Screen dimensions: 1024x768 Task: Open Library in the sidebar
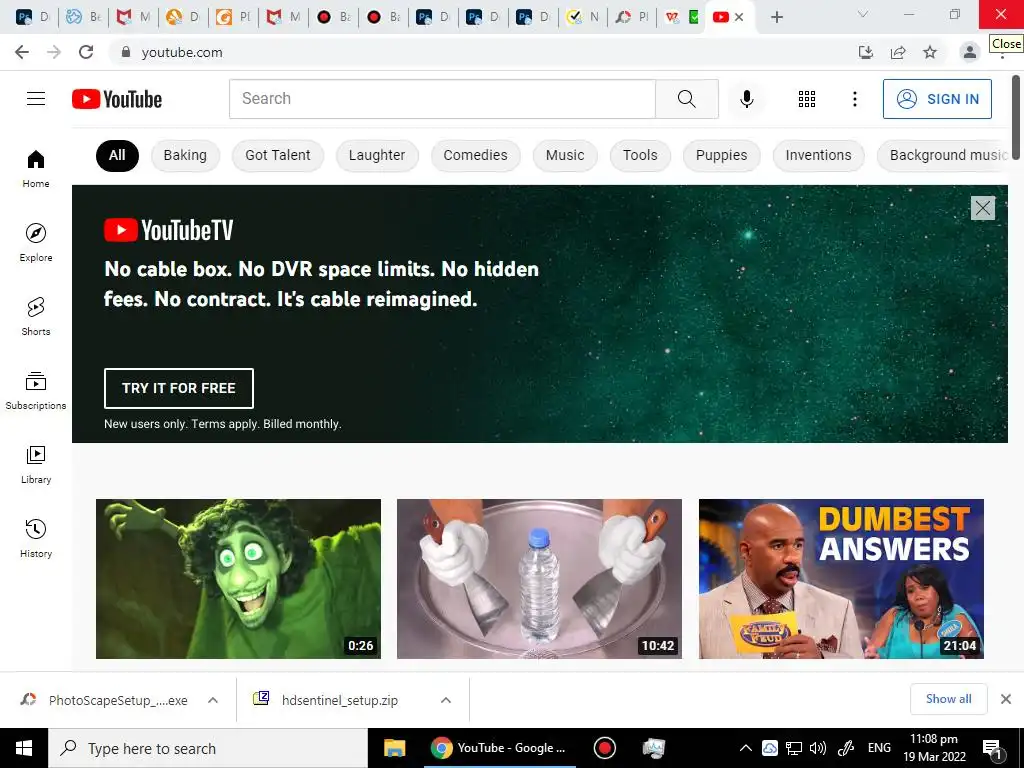[36, 464]
